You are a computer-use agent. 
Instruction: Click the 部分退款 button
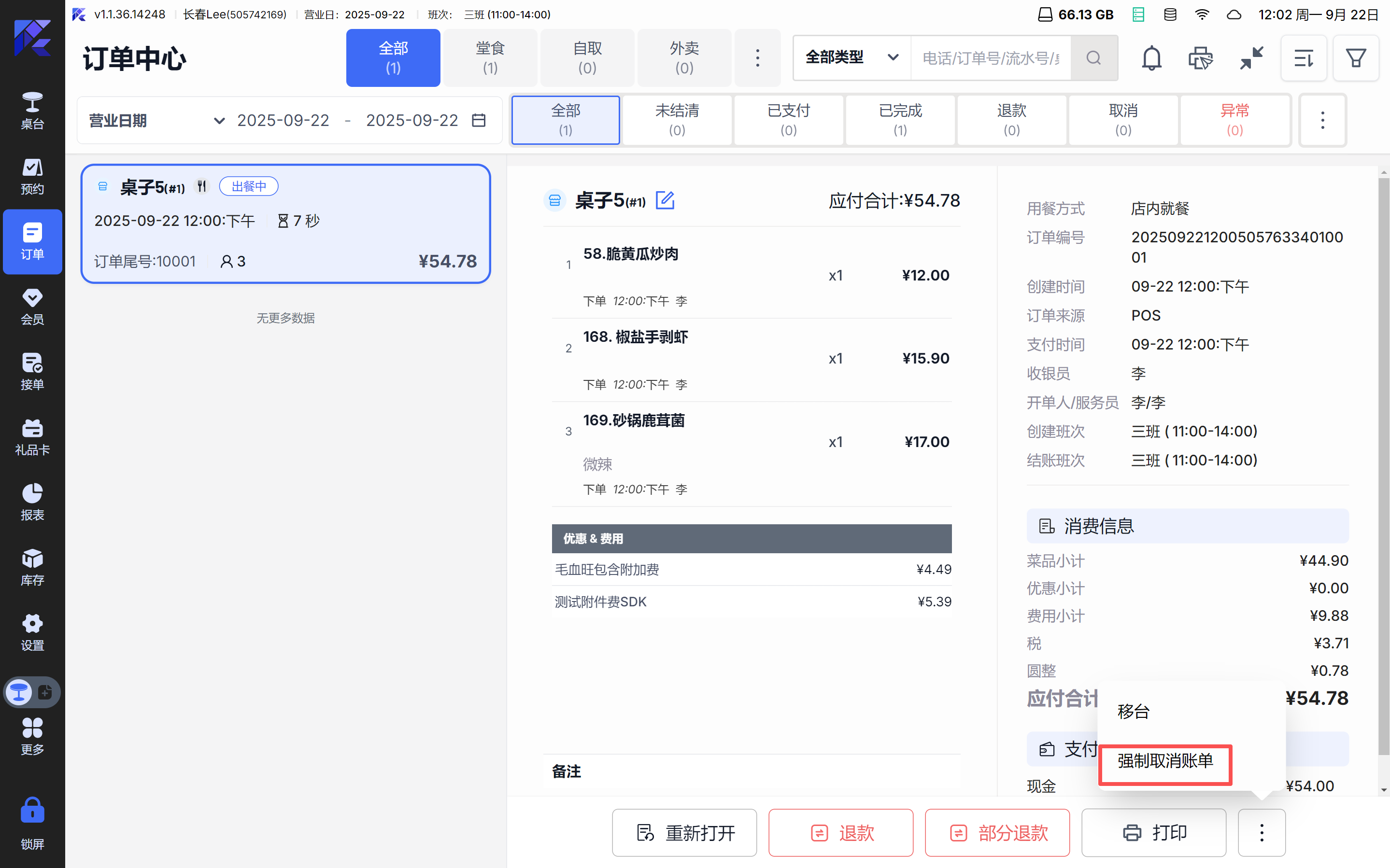(x=997, y=832)
